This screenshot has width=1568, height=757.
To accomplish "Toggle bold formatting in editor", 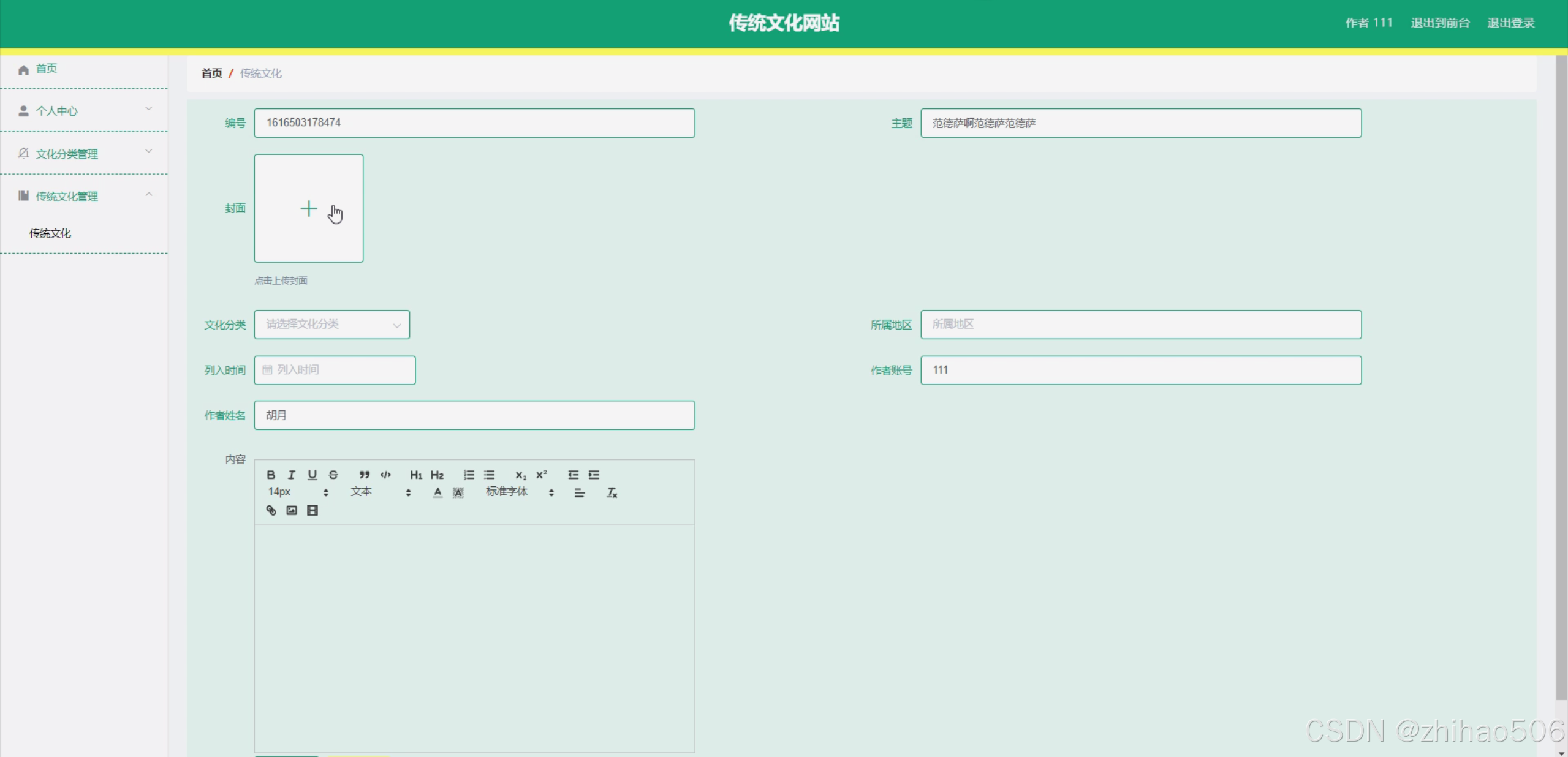I will (271, 475).
